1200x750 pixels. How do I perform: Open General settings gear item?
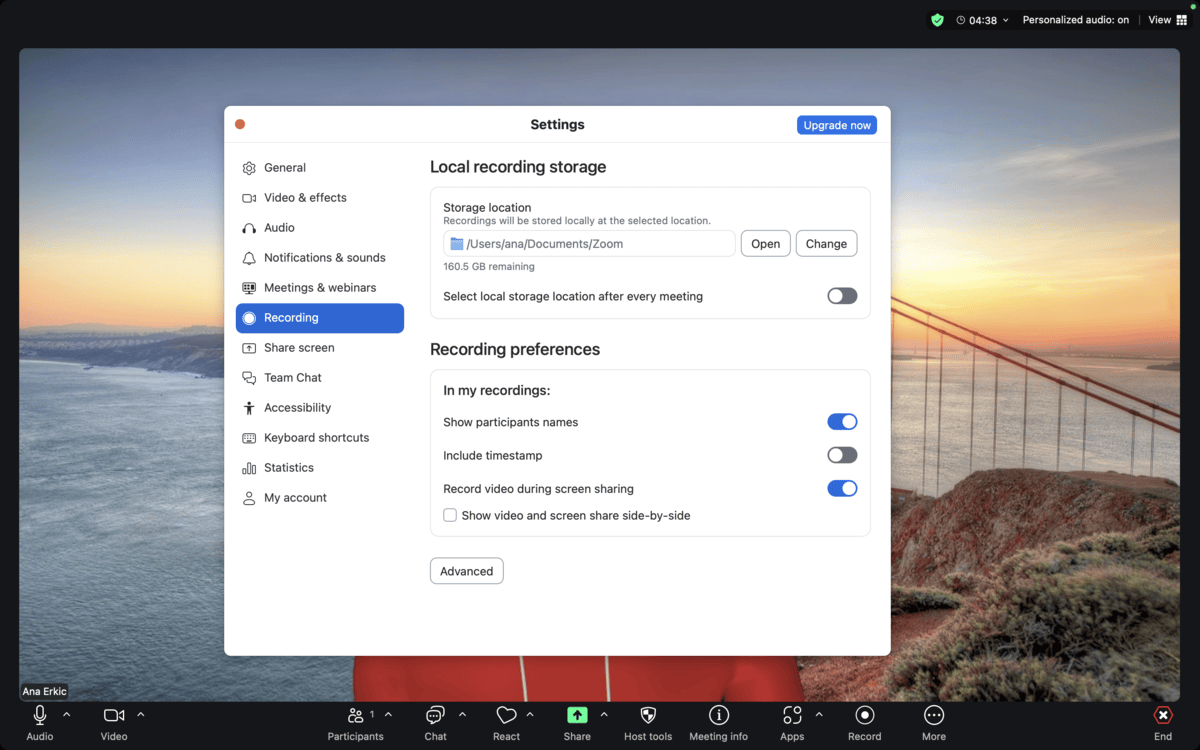pos(320,168)
